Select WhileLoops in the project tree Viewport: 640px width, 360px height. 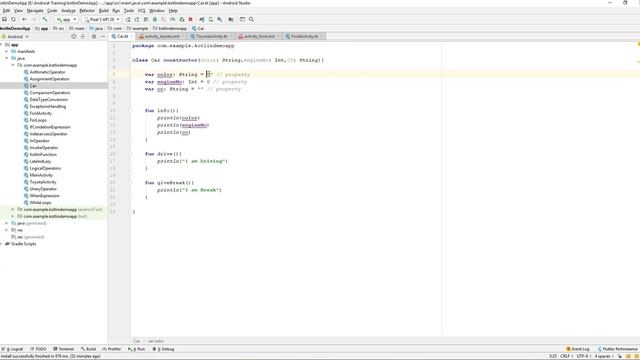pos(40,202)
